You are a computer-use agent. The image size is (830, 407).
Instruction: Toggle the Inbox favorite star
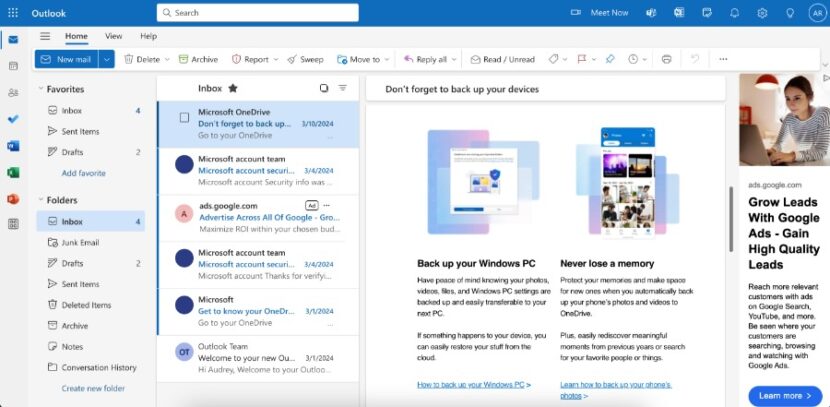[233, 88]
